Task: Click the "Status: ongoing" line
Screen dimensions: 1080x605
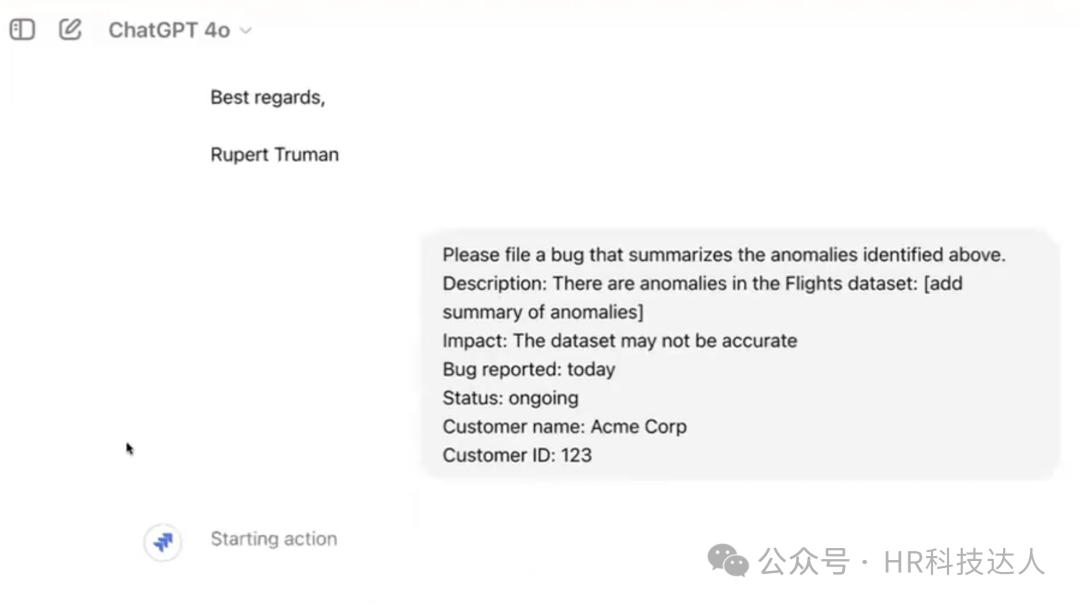Action: [x=510, y=398]
